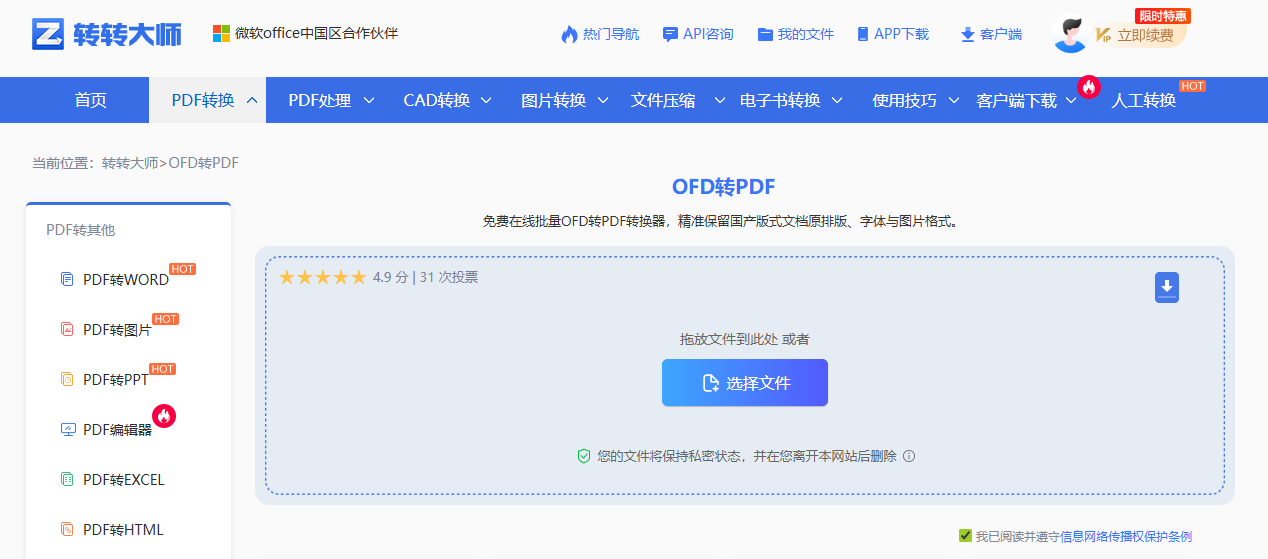Click the blue download icon in upload area
Screen dimensions: 1268x559
[x=1166, y=287]
